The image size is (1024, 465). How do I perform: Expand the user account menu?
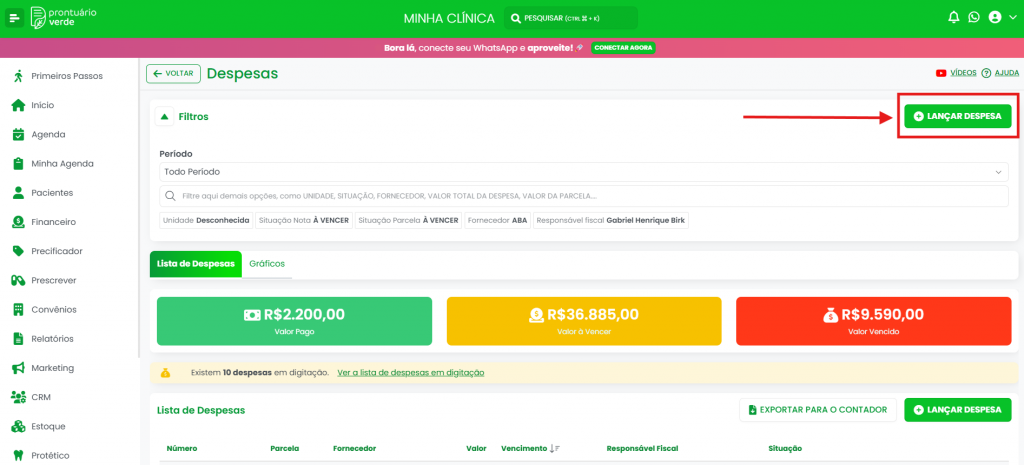tap(1001, 18)
